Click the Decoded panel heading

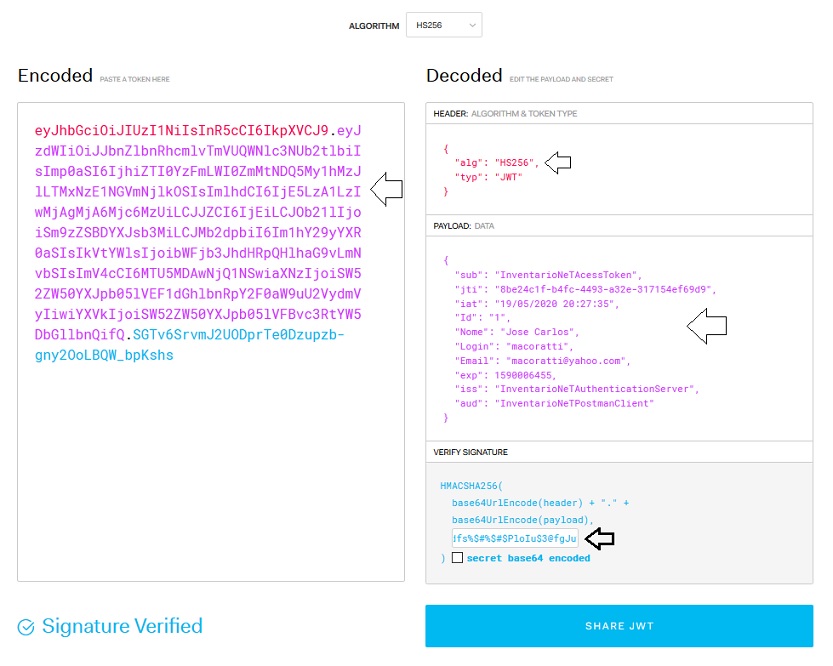pyautogui.click(x=462, y=75)
